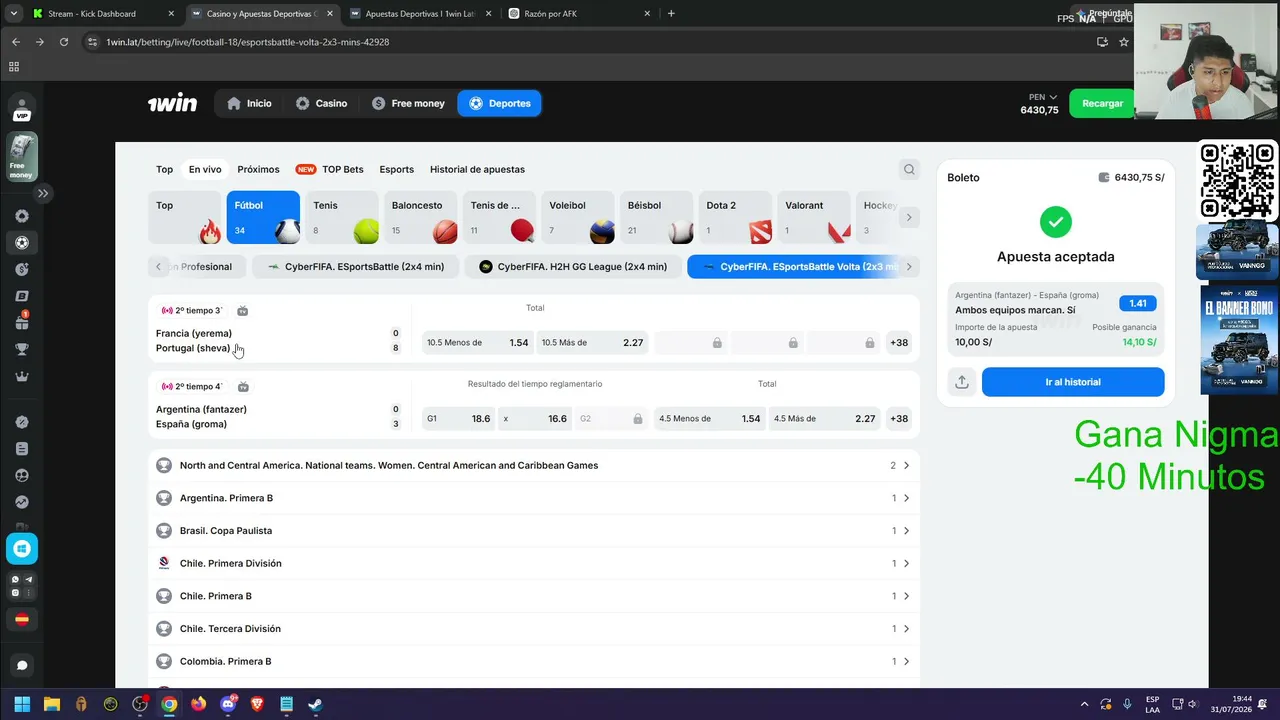Expand Central American and Caribbean Games league
The image size is (1280, 720).
click(x=534, y=465)
